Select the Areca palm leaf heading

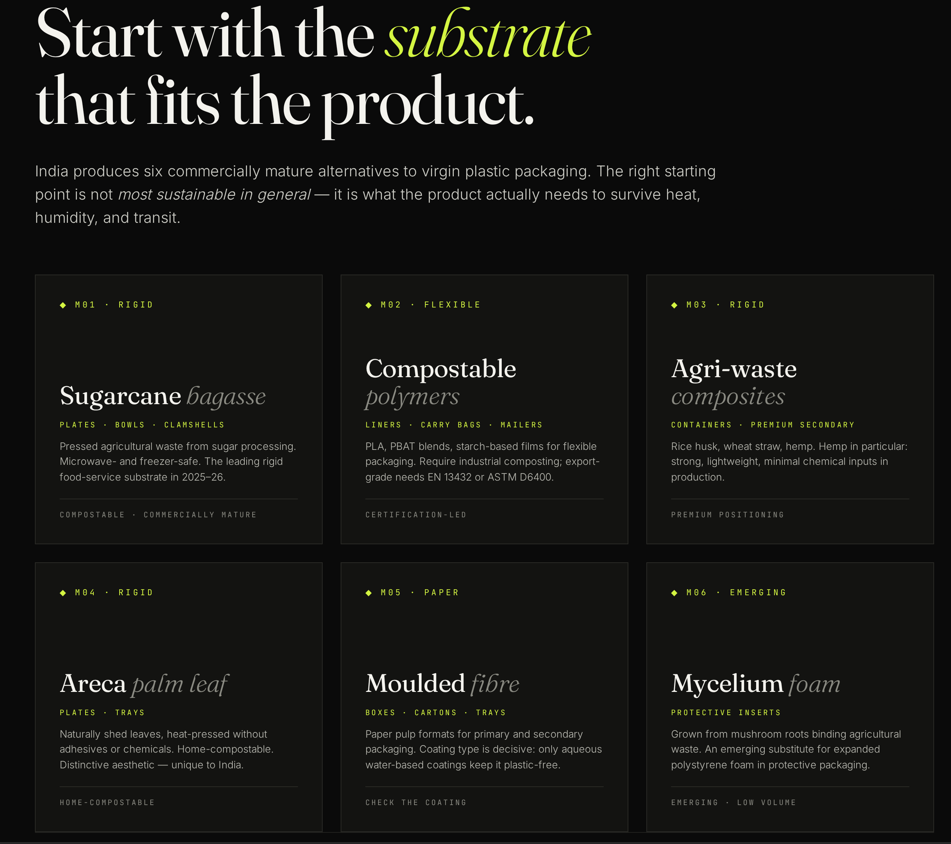(x=144, y=684)
